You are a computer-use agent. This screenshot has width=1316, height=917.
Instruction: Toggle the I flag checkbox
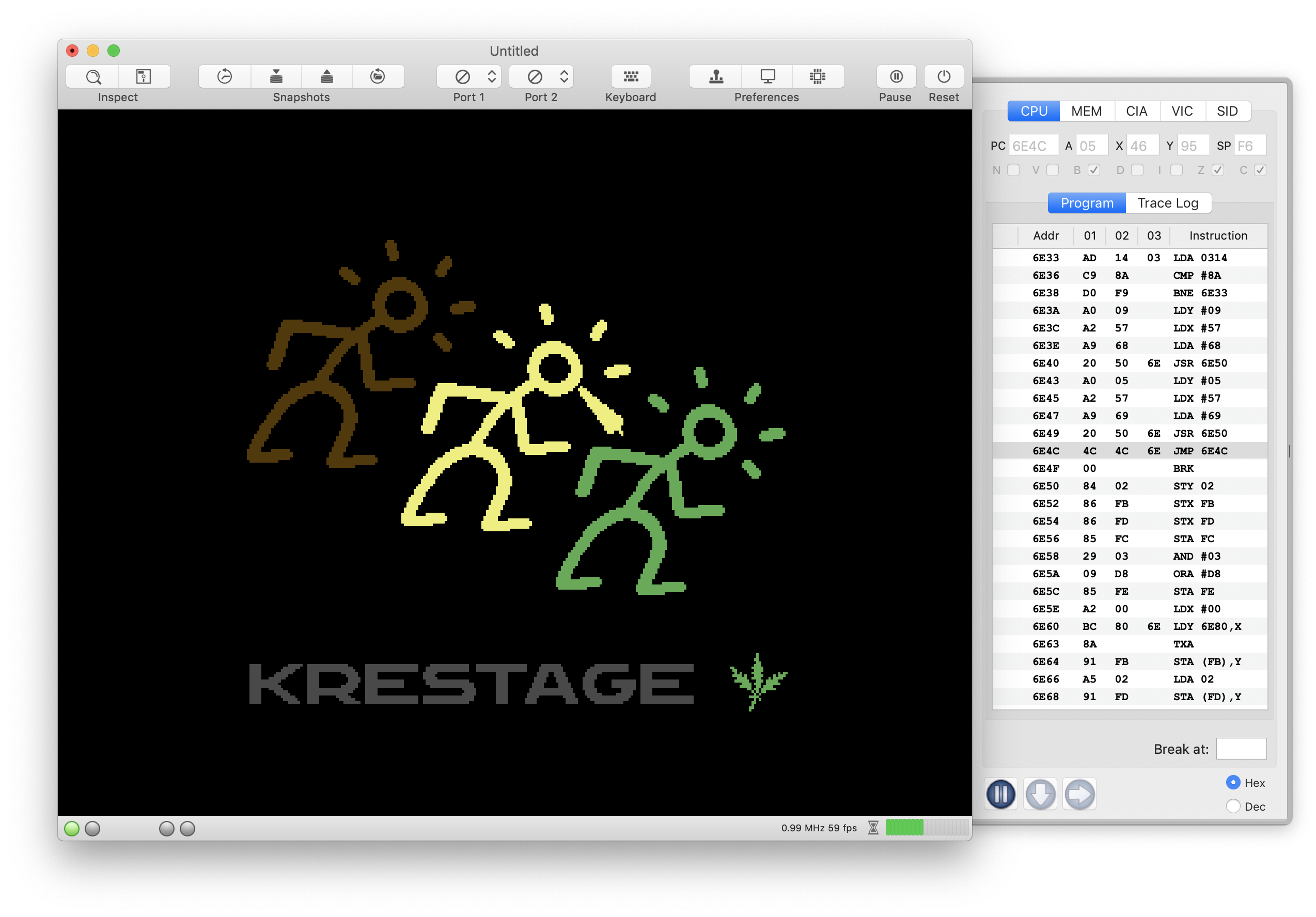tap(1176, 170)
